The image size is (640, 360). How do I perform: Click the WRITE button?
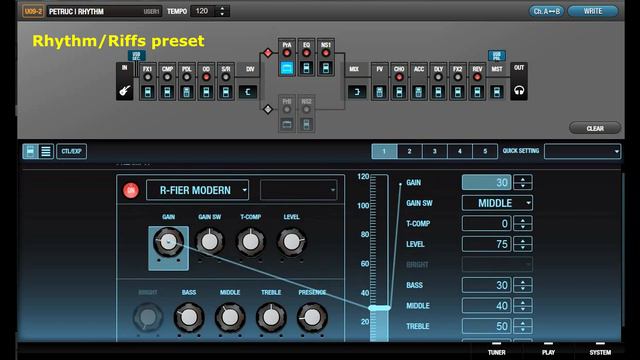coord(593,11)
